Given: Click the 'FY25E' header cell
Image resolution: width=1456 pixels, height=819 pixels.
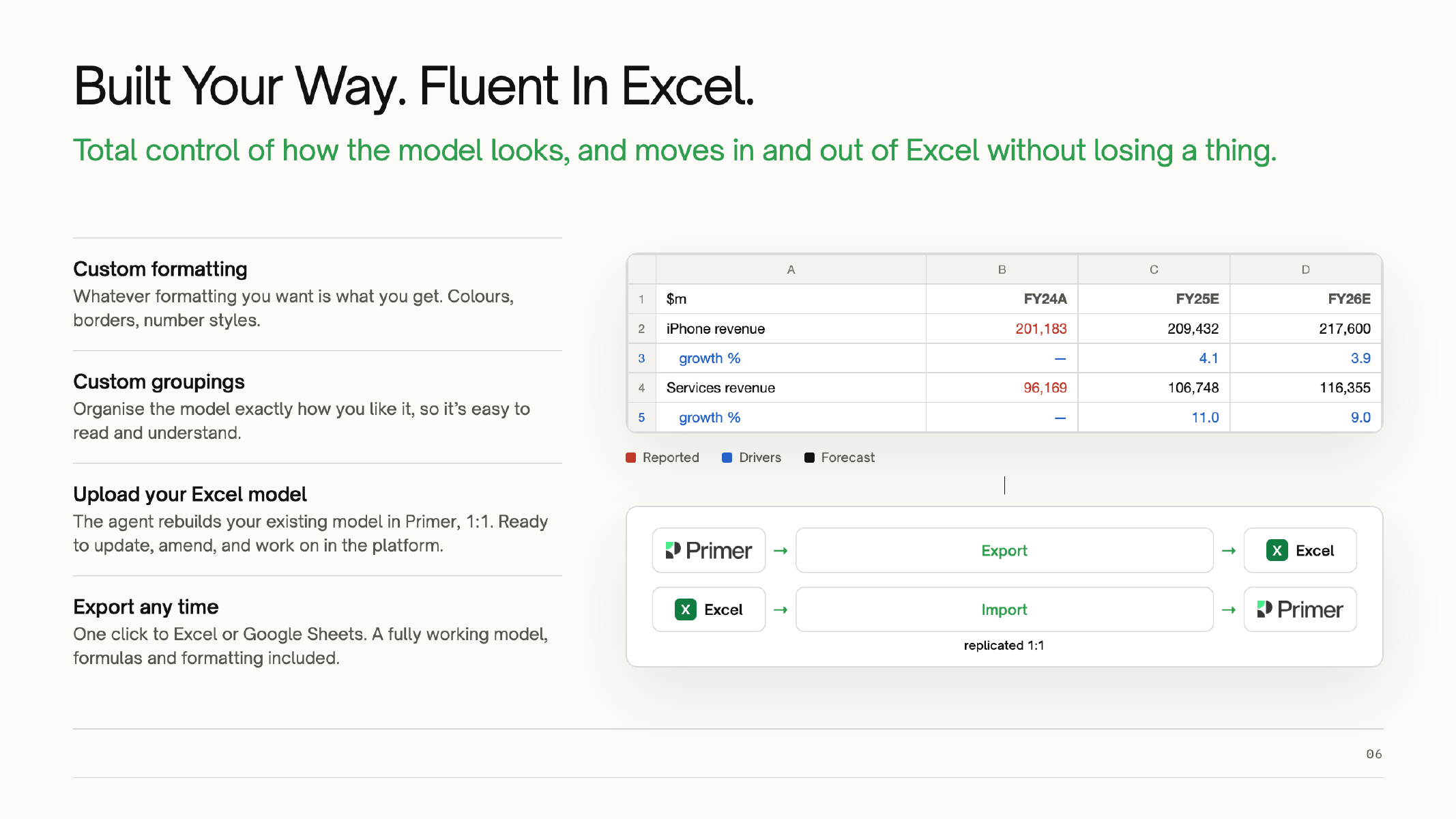Looking at the screenshot, I should 1154,299.
